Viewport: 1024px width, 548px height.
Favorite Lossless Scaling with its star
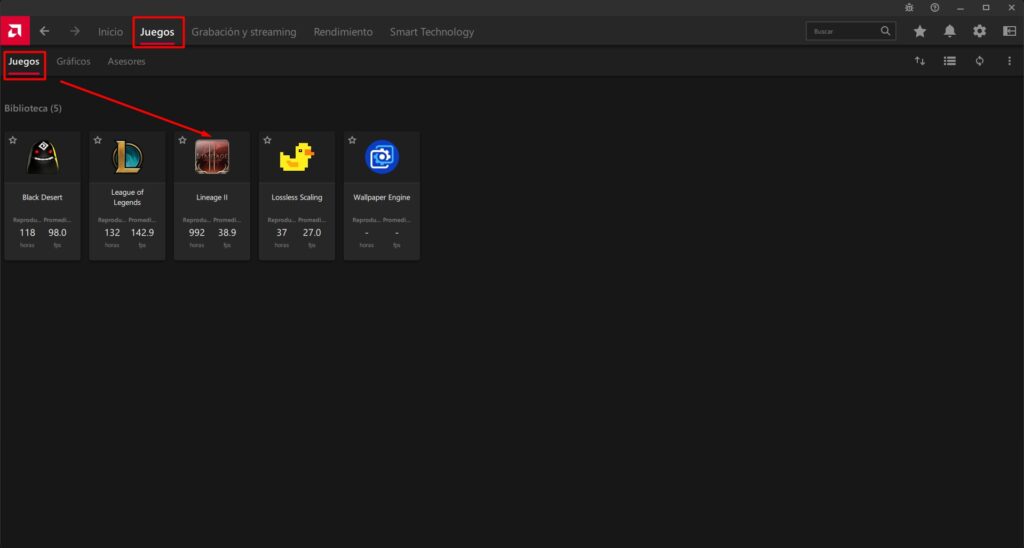pyautogui.click(x=268, y=140)
